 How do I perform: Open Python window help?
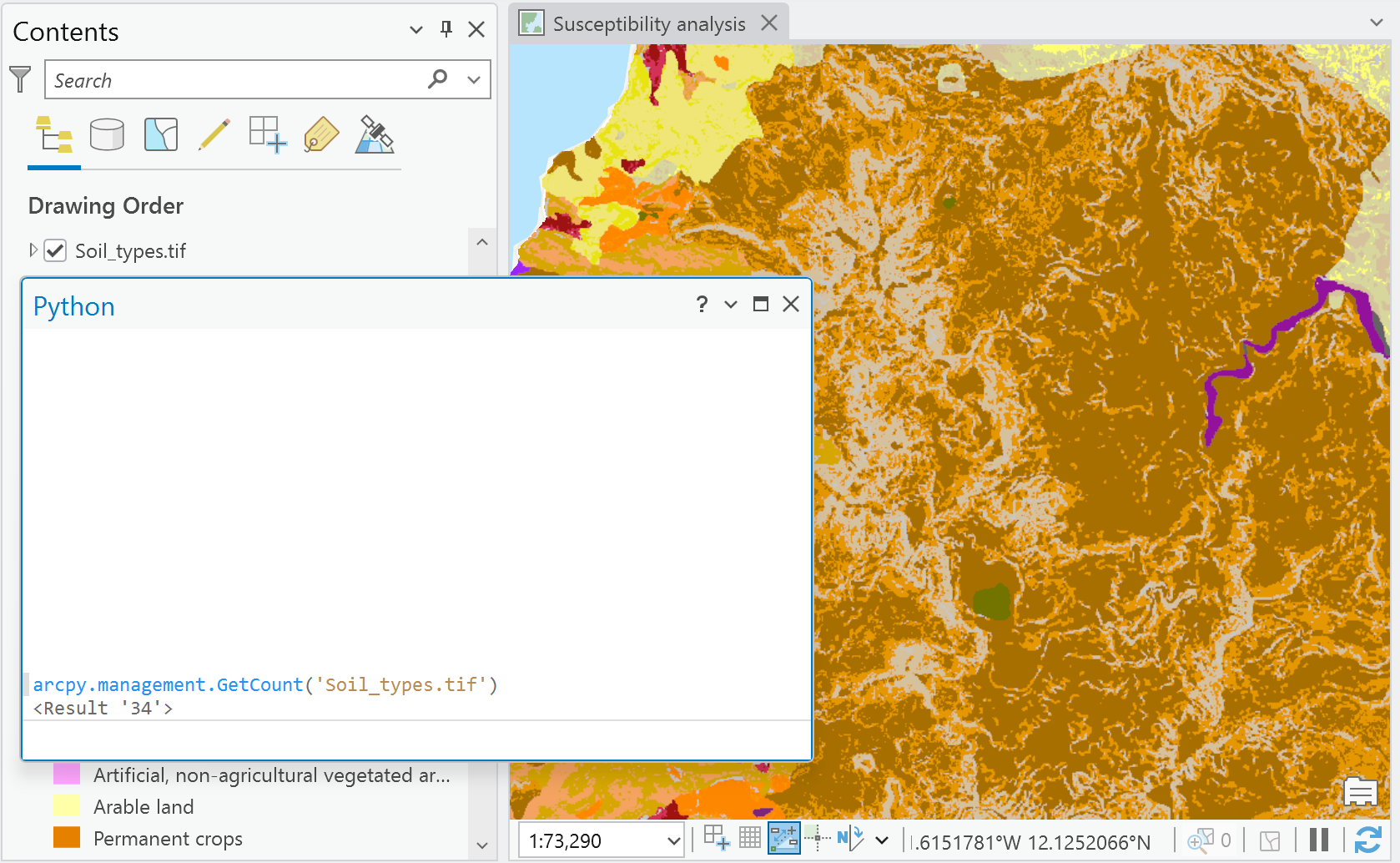[702, 305]
